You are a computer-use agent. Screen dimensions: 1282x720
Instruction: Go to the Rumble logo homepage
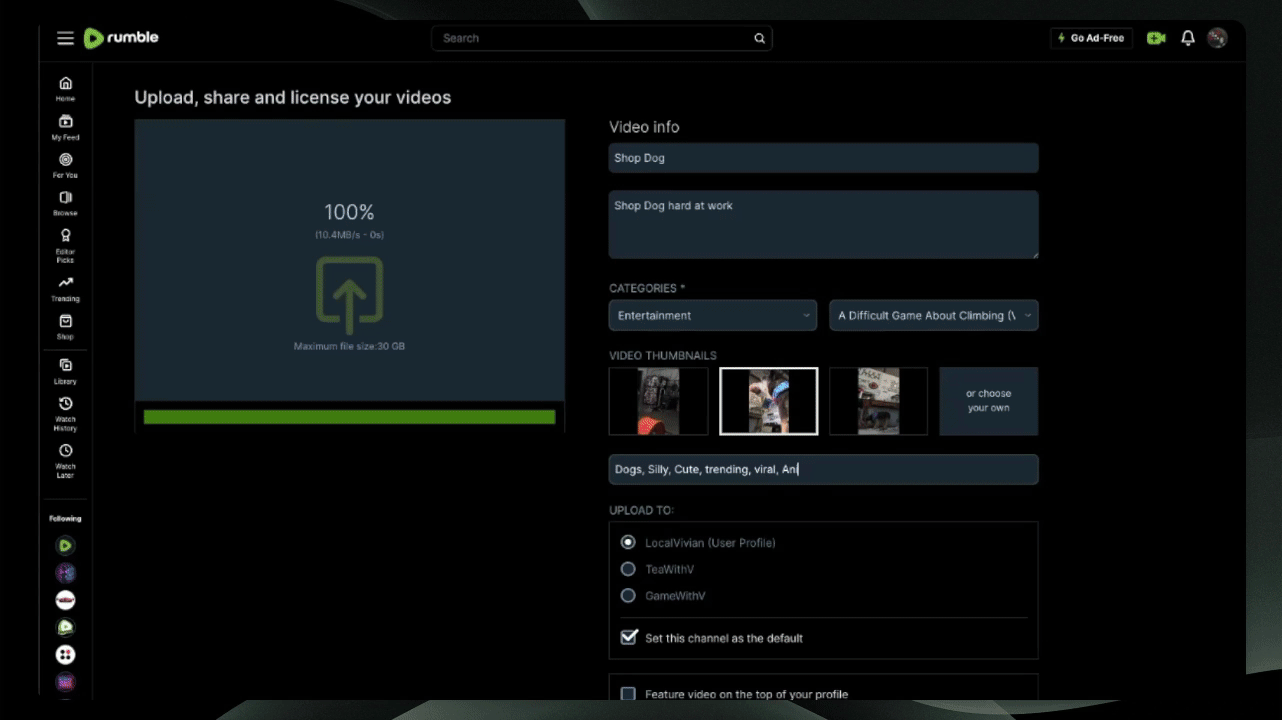click(x=121, y=38)
